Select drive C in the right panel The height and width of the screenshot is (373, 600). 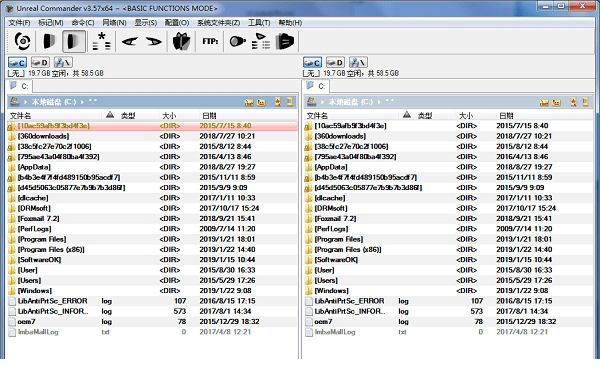click(312, 62)
